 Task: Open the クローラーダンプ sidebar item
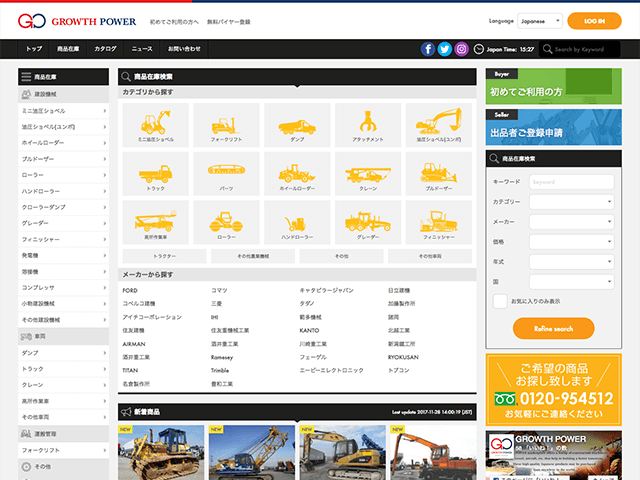63,207
